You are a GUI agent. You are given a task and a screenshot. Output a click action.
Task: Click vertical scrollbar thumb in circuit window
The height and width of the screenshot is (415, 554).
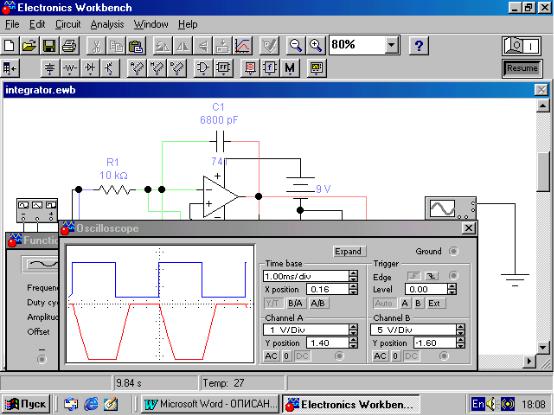coord(543,172)
